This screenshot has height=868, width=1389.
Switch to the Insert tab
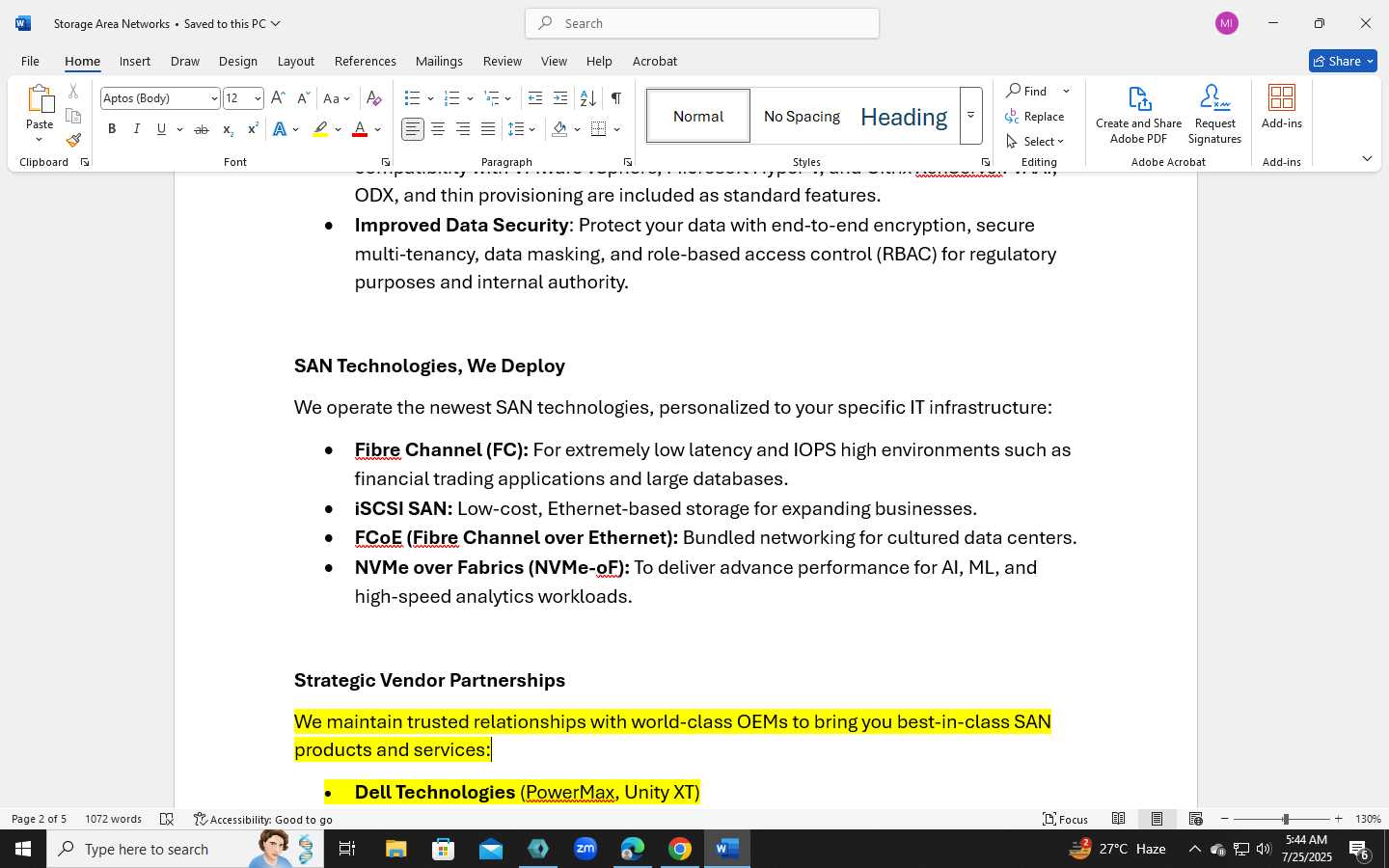(x=135, y=61)
